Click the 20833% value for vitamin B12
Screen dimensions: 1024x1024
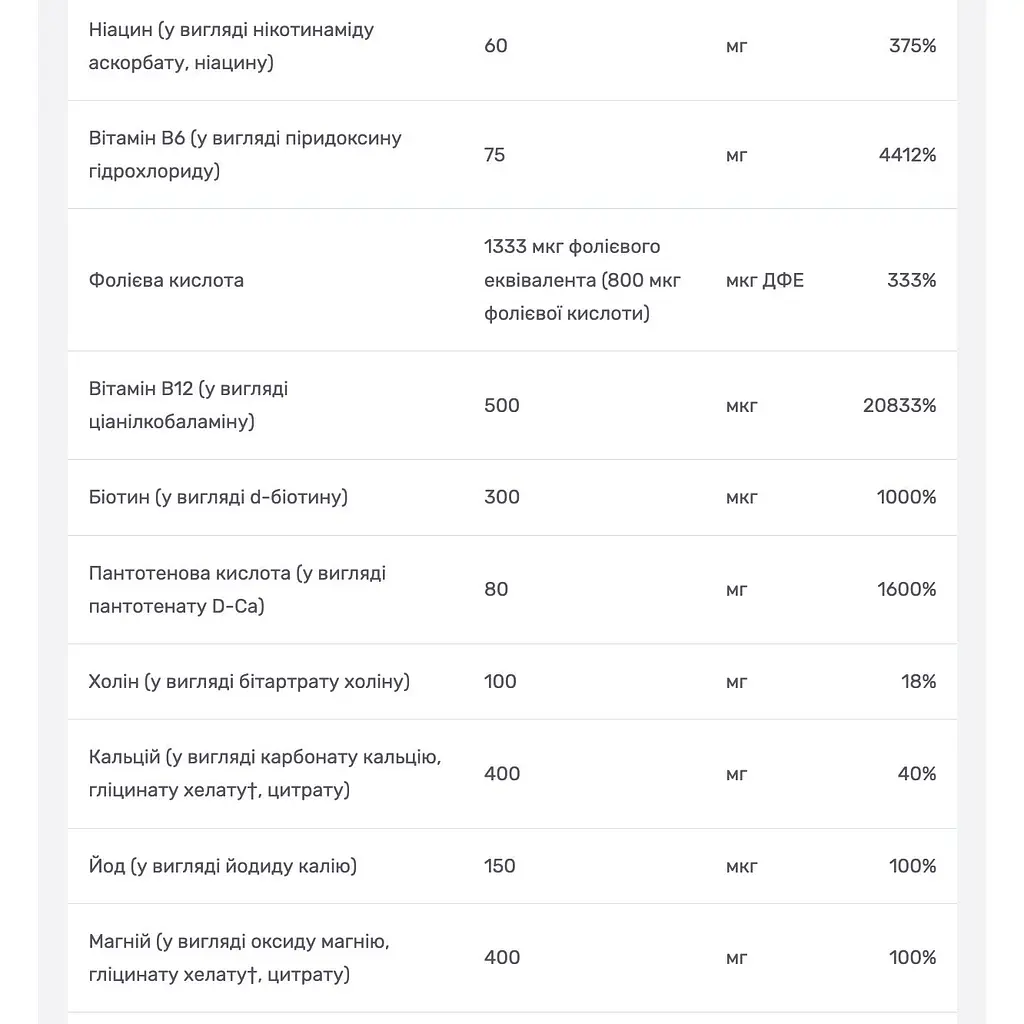tap(899, 406)
